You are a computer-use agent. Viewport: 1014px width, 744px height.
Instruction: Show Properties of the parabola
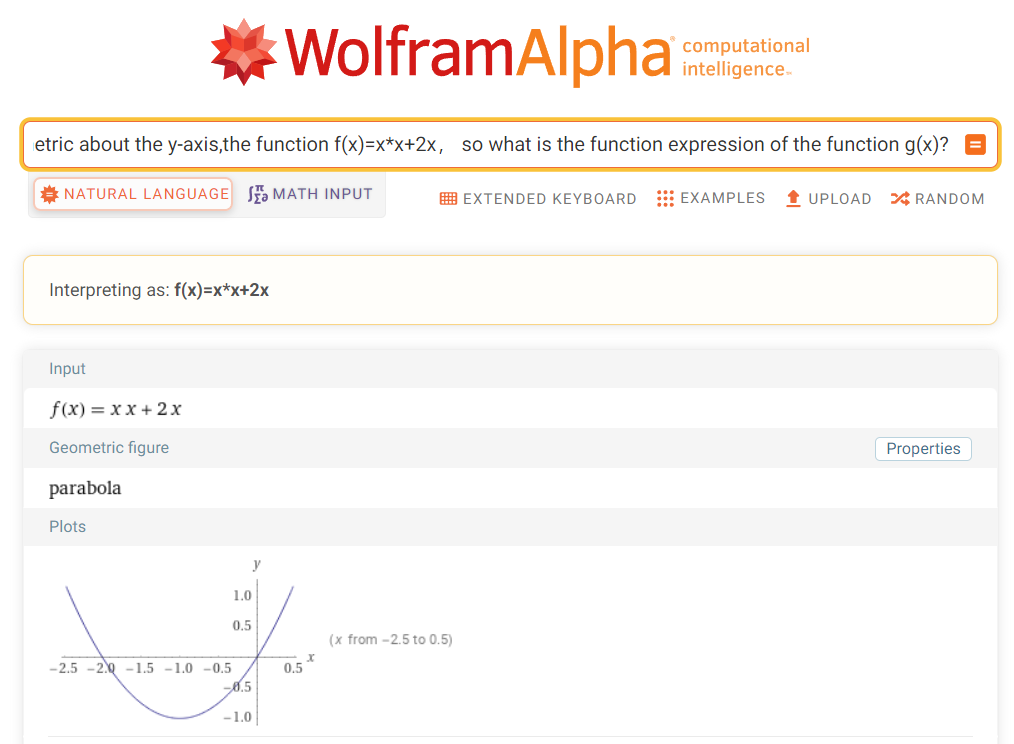click(x=922, y=449)
